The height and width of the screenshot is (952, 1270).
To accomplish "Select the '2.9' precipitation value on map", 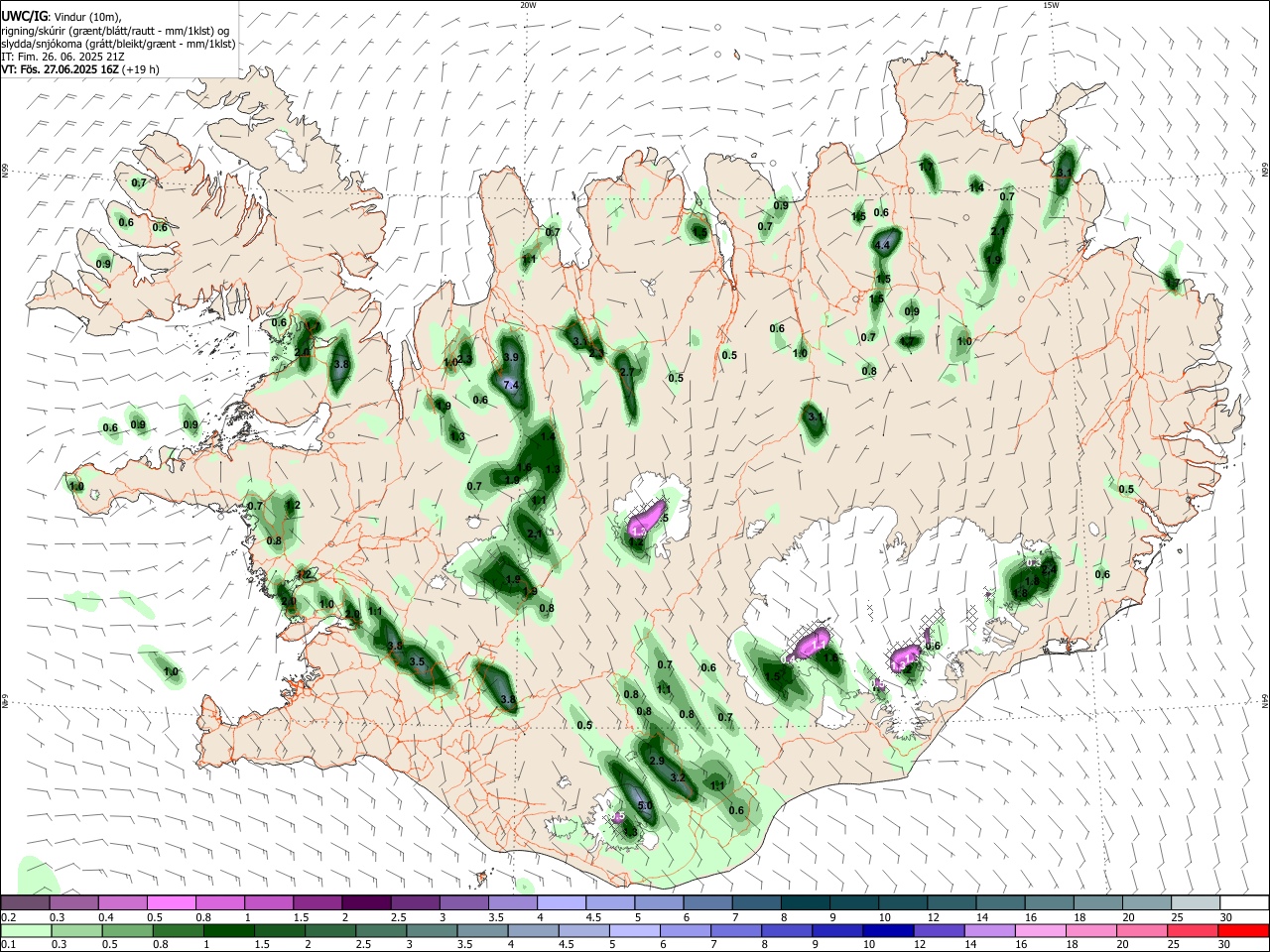I will click(656, 761).
